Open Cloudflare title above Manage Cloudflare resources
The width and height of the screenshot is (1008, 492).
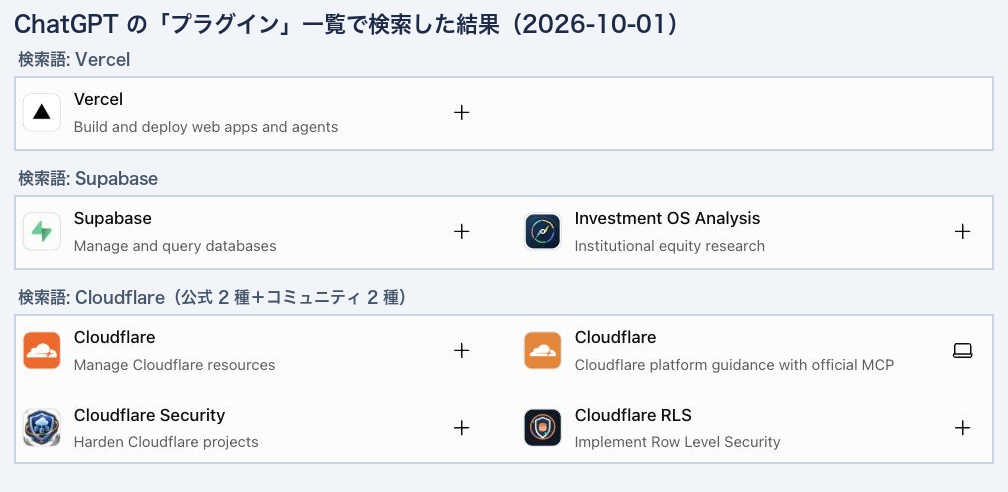pos(114,337)
